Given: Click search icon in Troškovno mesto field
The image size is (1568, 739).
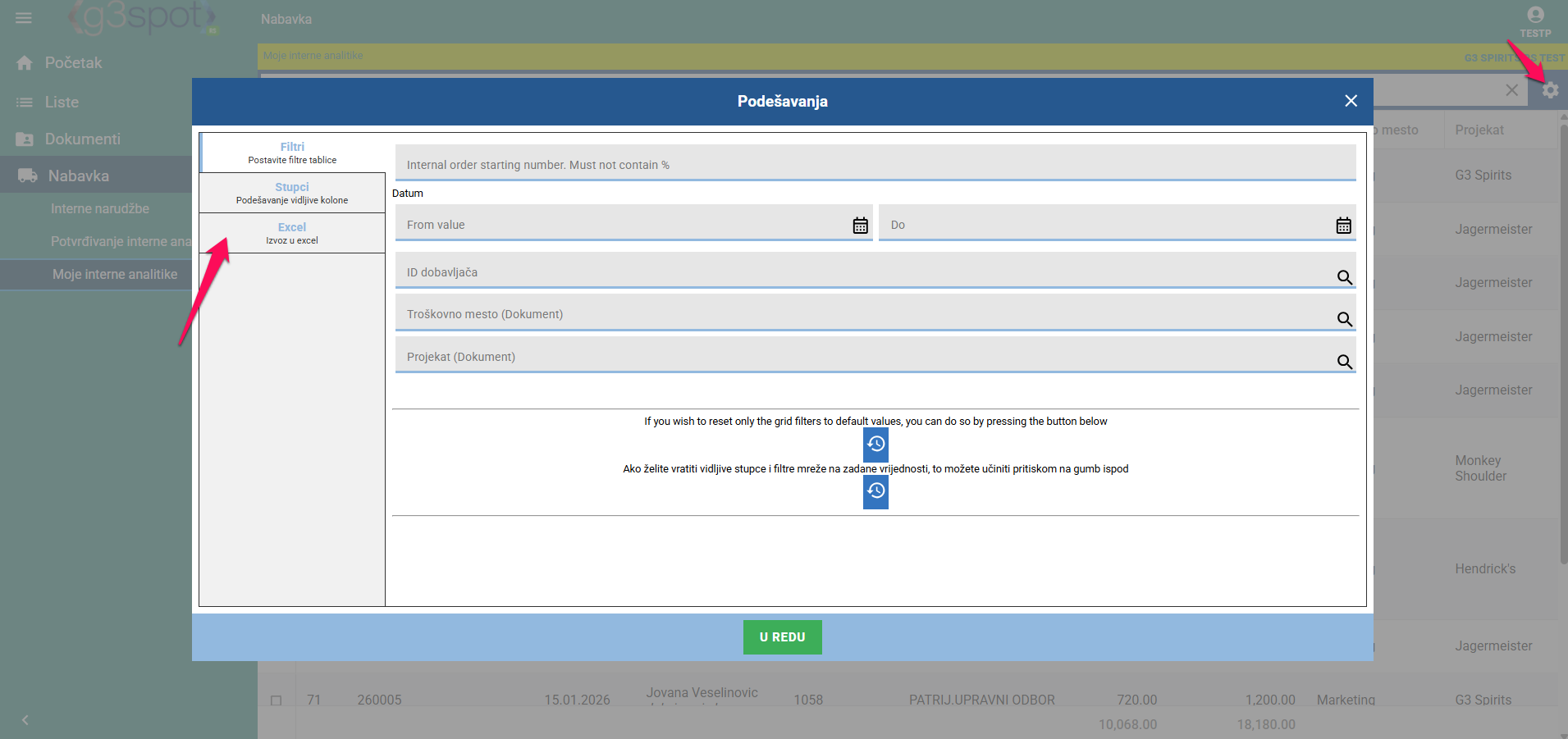Looking at the screenshot, I should coord(1344,319).
